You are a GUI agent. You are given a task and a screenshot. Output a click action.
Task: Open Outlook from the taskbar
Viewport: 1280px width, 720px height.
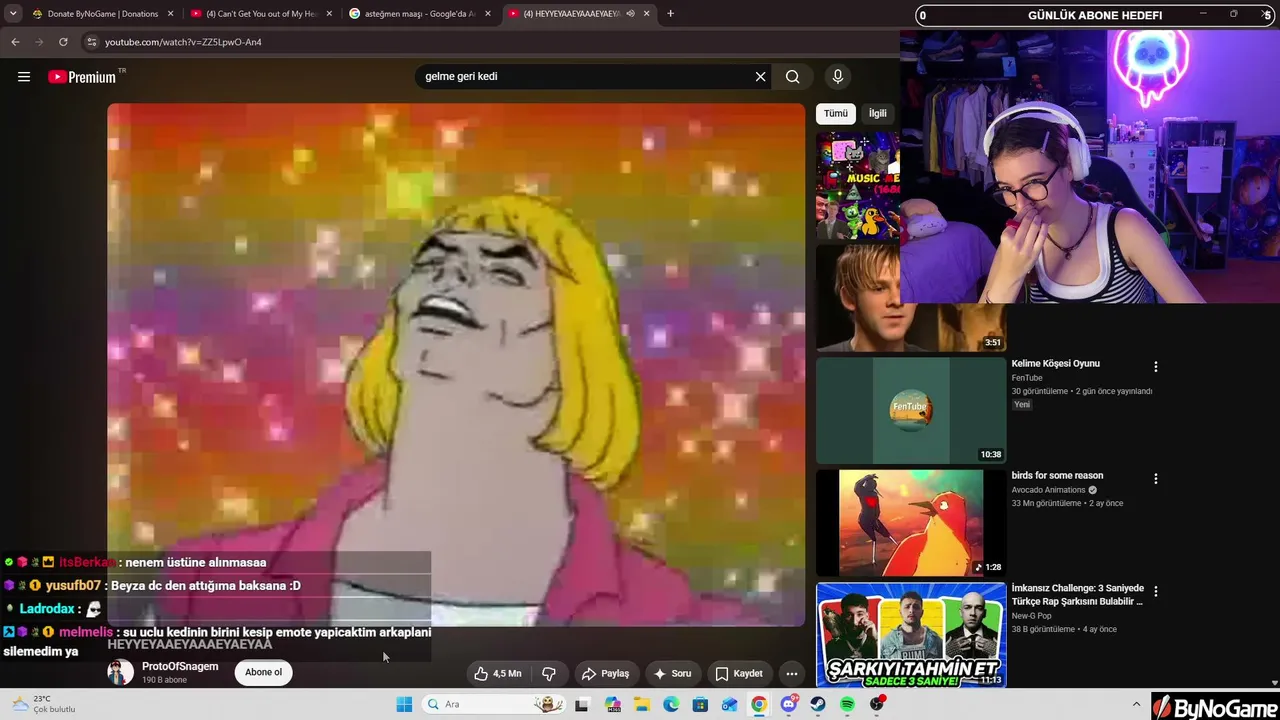click(730, 704)
